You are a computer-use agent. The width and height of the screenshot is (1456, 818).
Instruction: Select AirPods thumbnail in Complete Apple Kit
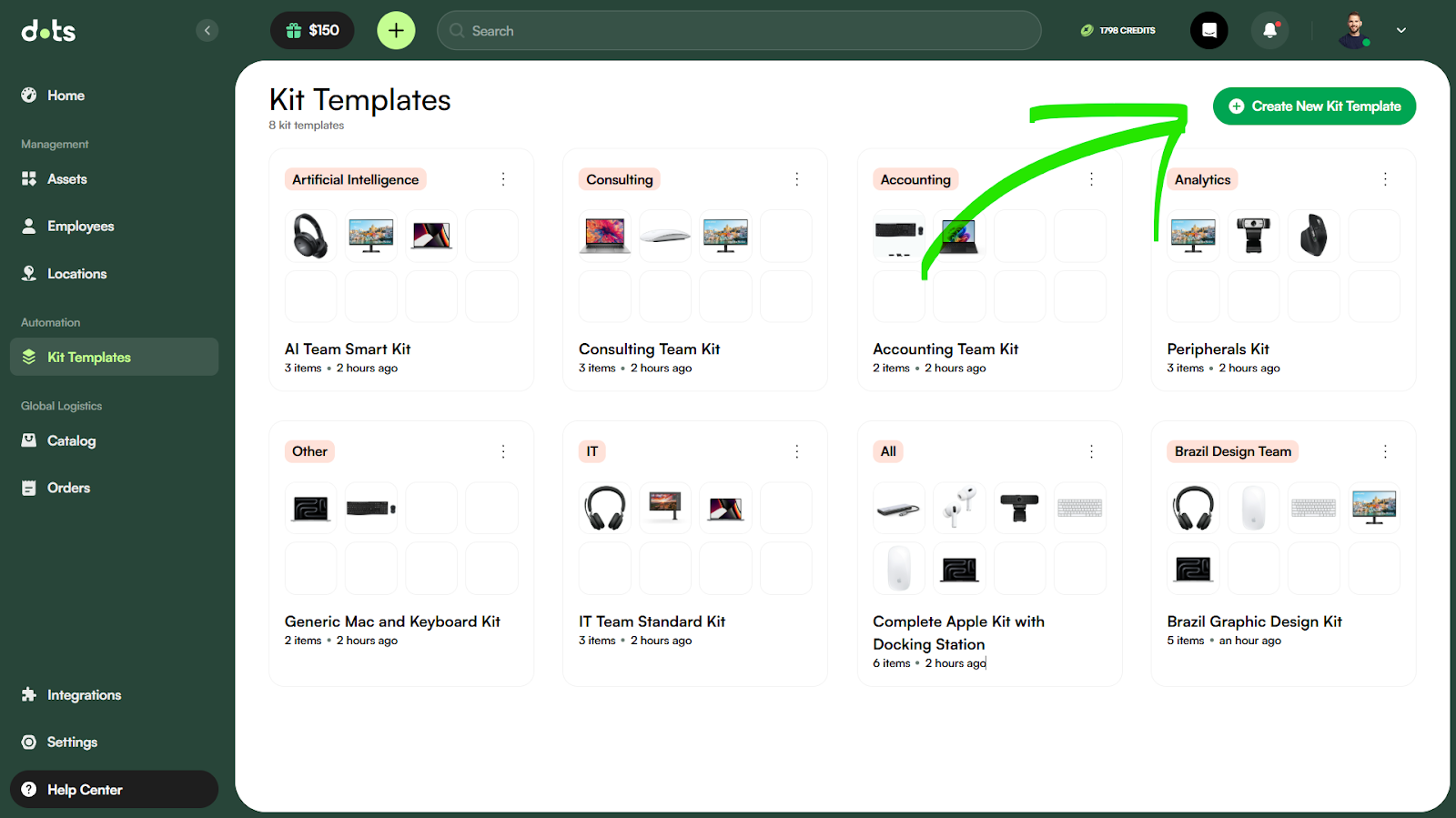tap(959, 508)
